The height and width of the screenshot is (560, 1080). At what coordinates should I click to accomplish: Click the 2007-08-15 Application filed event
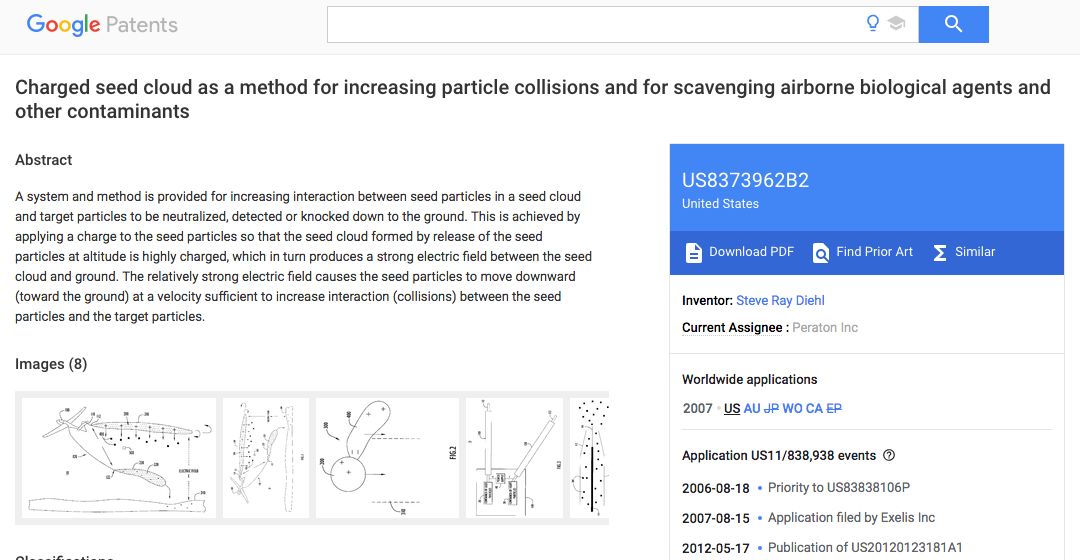point(809,518)
